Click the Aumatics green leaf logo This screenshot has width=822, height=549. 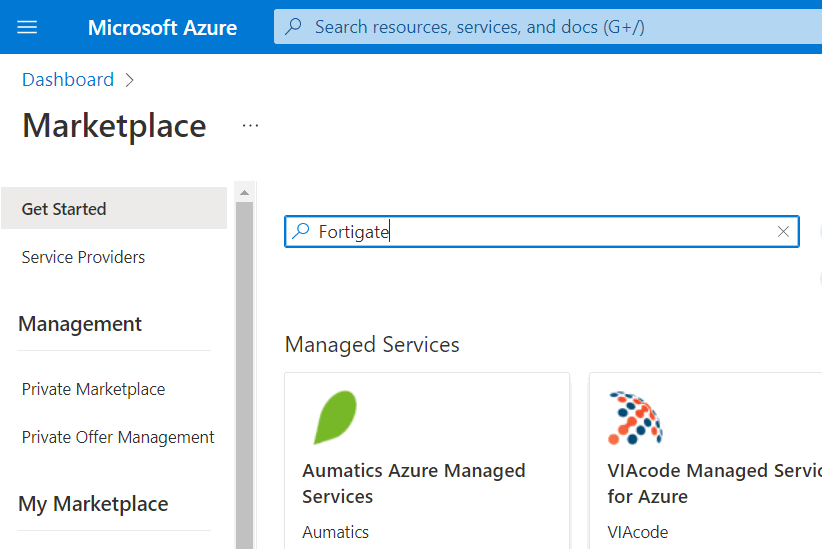pyautogui.click(x=335, y=418)
